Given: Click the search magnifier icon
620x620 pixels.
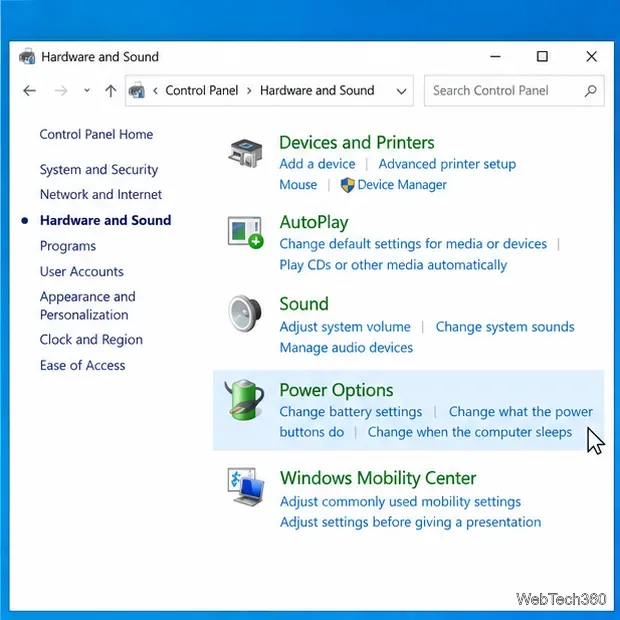Looking at the screenshot, I should point(590,91).
